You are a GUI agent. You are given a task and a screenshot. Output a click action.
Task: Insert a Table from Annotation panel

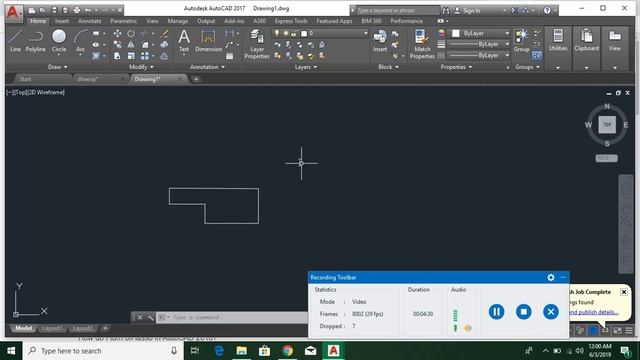point(230,56)
